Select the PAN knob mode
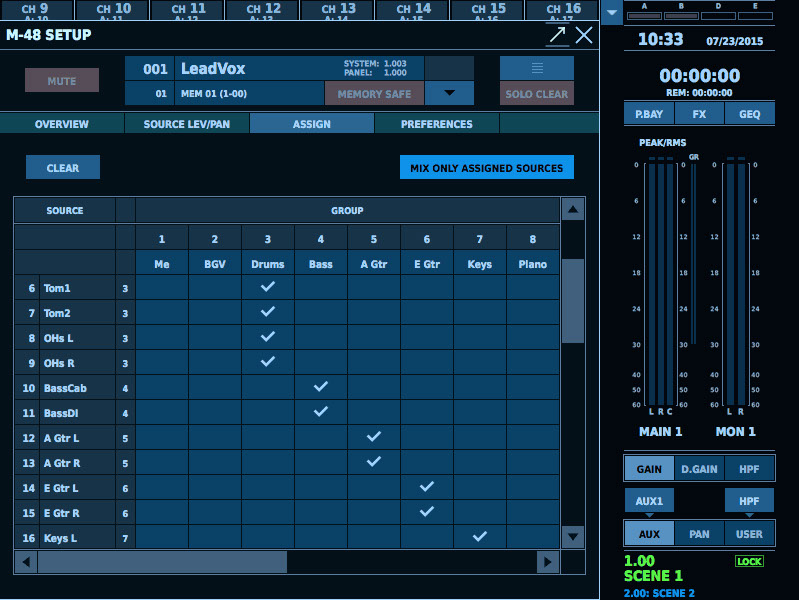799x600 pixels. click(x=699, y=534)
